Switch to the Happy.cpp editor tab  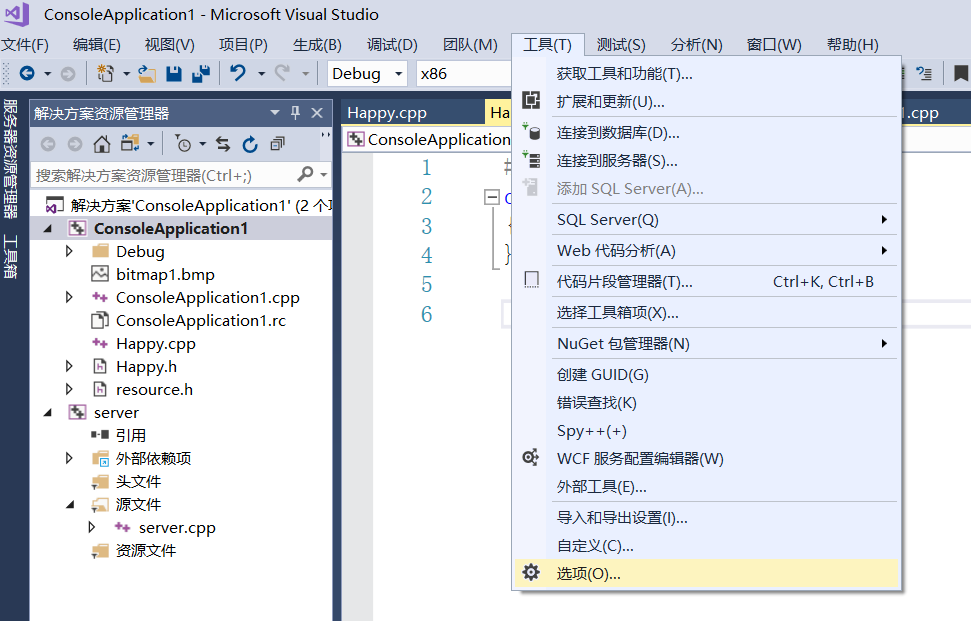pyautogui.click(x=387, y=113)
